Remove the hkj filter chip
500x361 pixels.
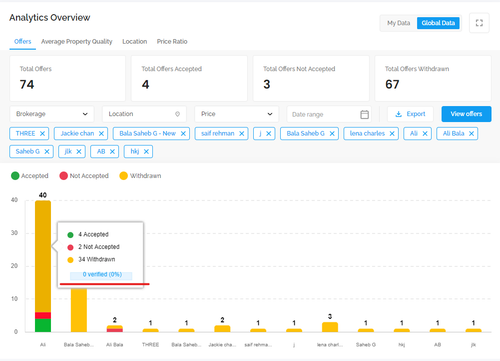pyautogui.click(x=146, y=152)
